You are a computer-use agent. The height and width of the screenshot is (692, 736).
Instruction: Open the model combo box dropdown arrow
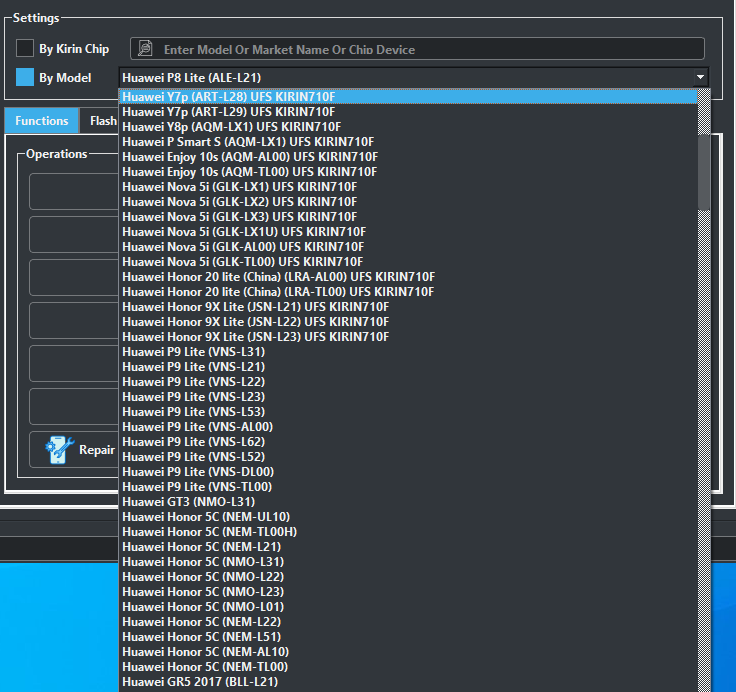[x=700, y=77]
